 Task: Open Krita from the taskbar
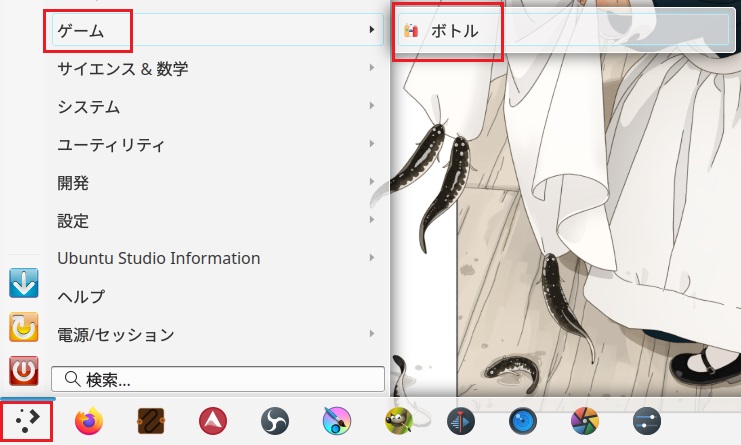point(337,422)
